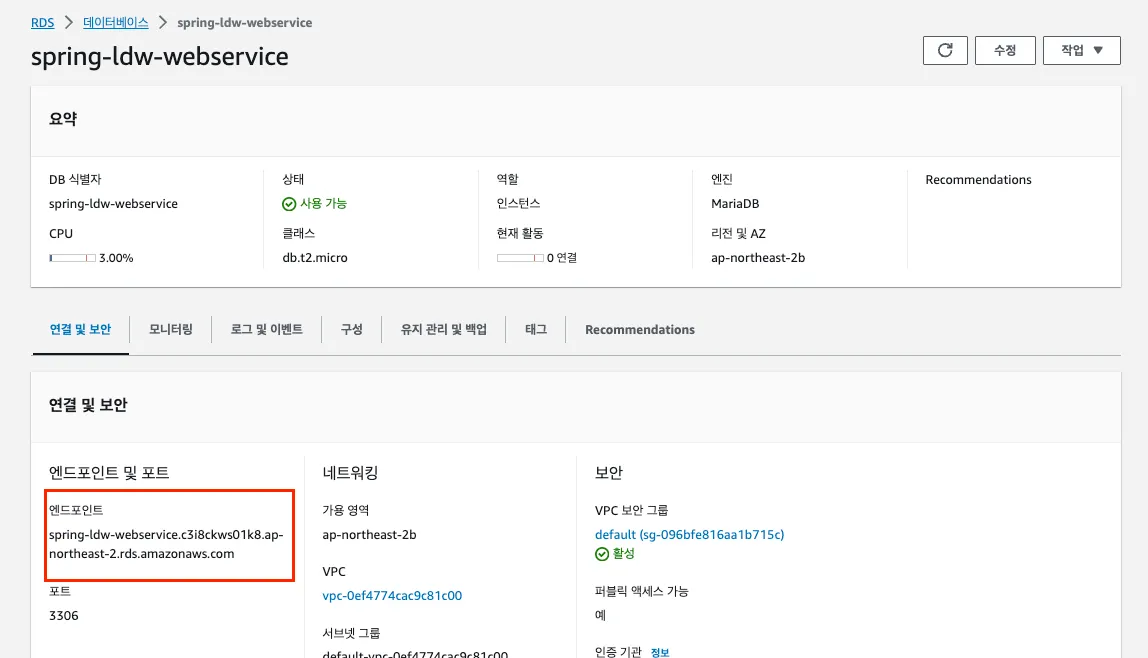Switch to the 태그 tab

click(x=536, y=330)
